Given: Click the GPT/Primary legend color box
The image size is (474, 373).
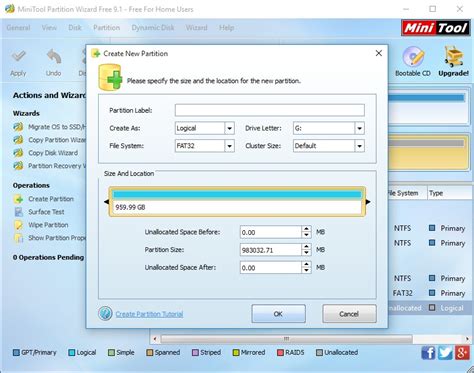Looking at the screenshot, I should point(16,353).
